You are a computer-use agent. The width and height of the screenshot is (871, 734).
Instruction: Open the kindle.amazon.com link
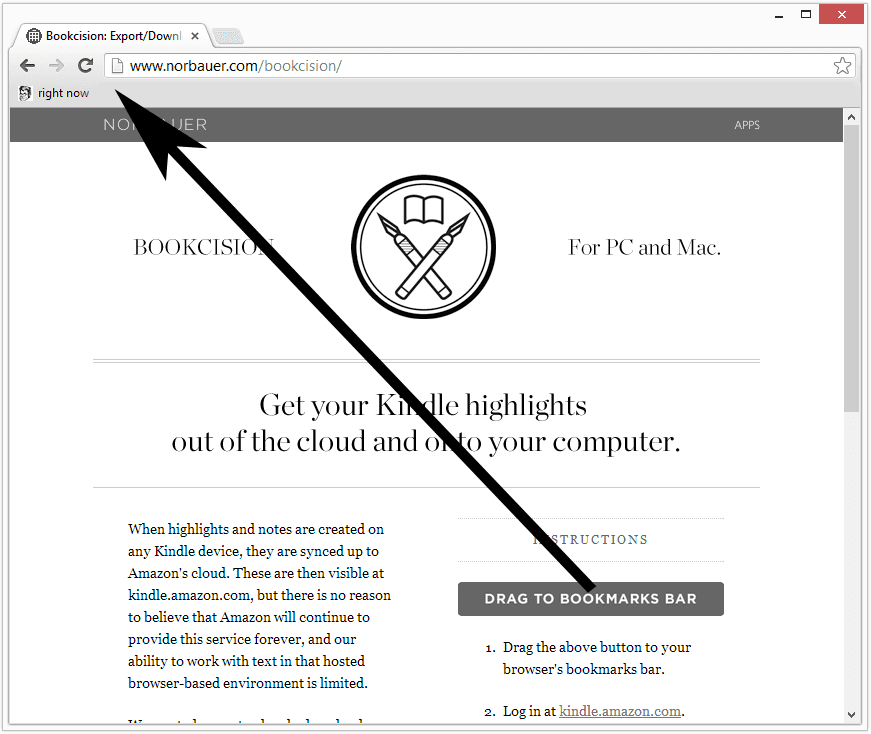[619, 711]
